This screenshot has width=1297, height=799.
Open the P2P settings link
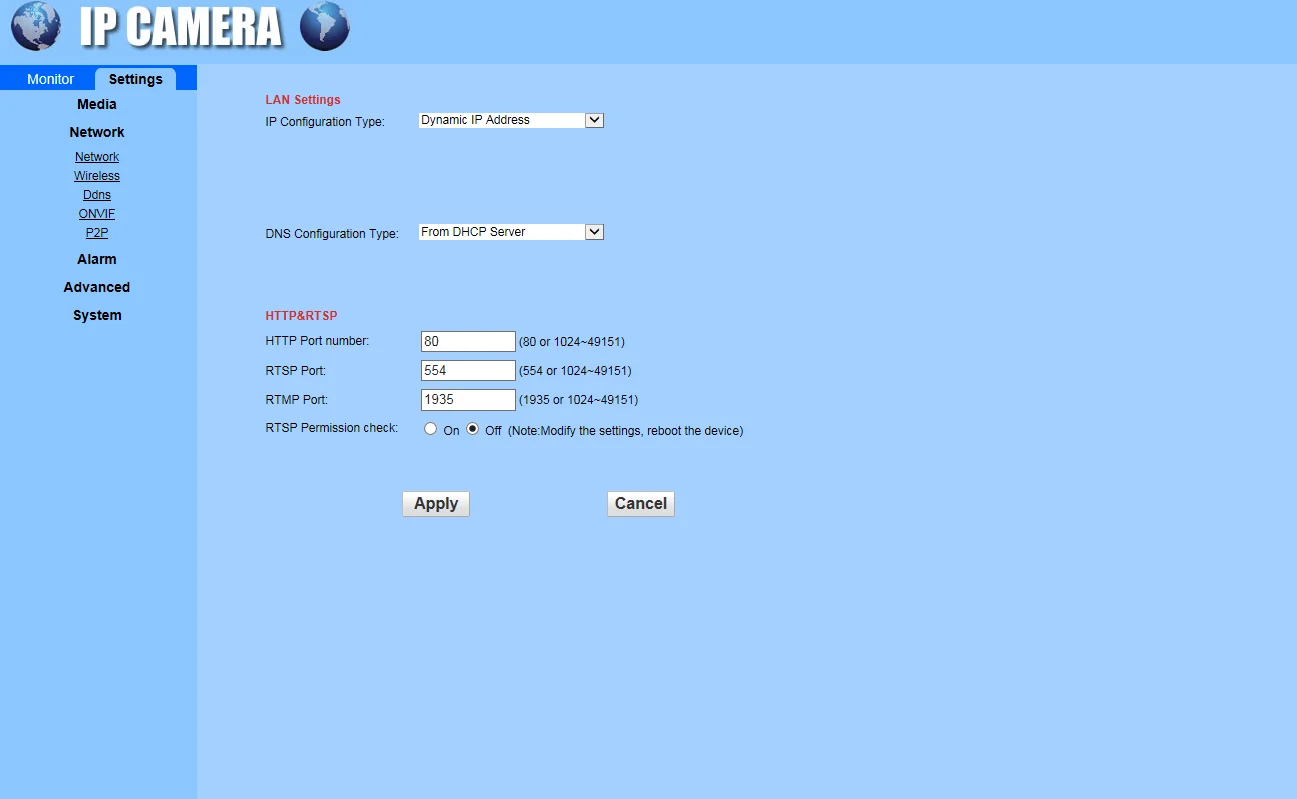coord(97,233)
